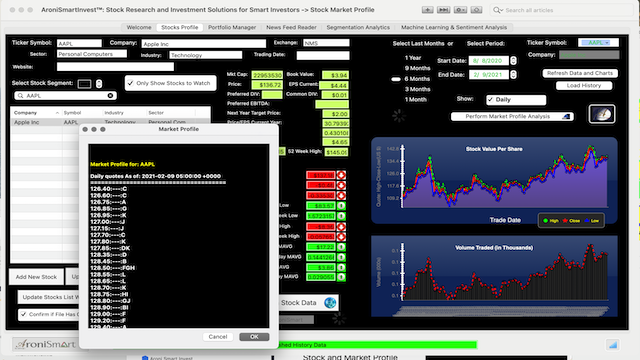Click red down arrow beside -0.33530
640x360 pixels.
tap(341, 196)
